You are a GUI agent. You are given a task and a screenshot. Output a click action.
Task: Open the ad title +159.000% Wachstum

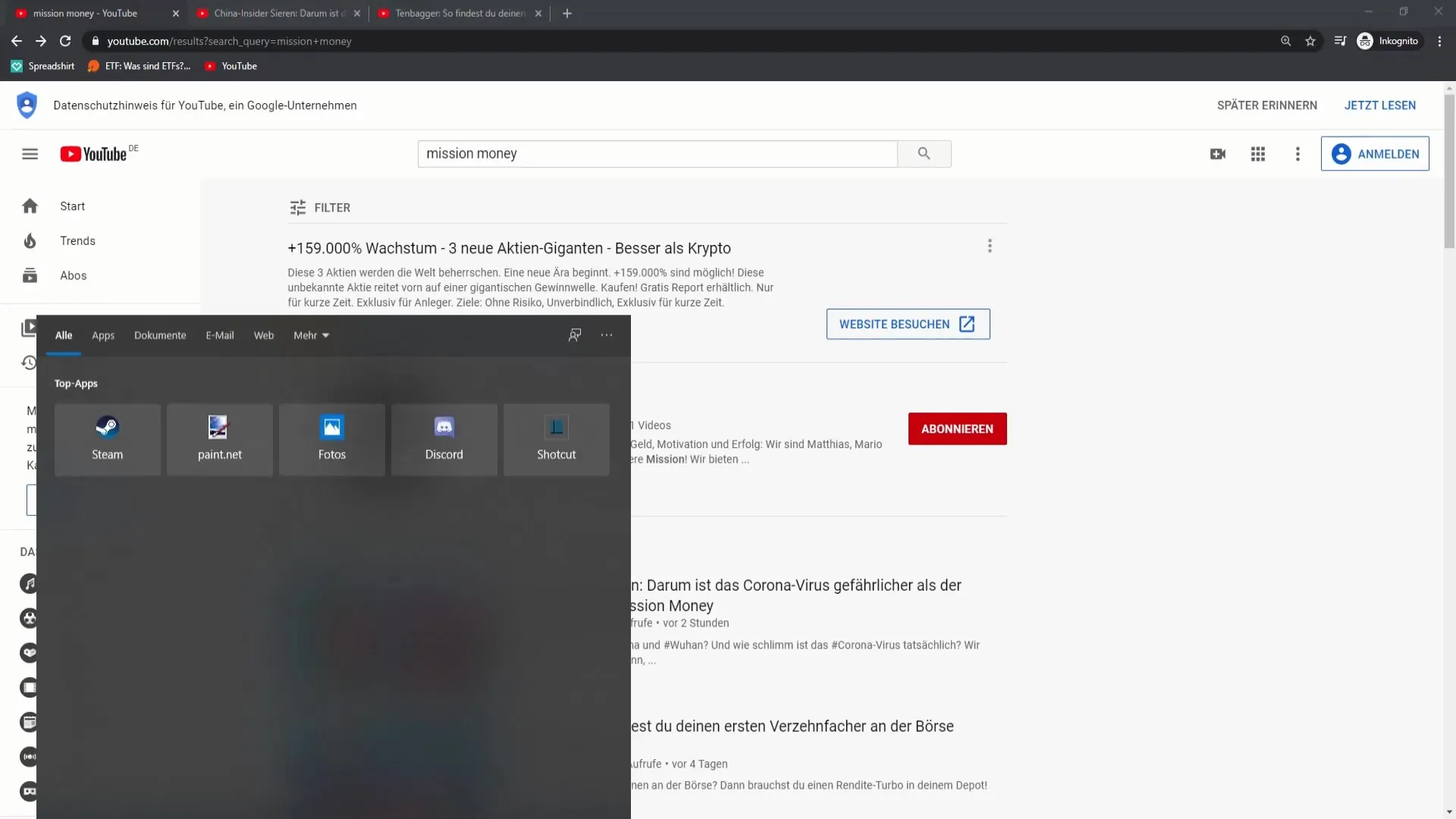(509, 249)
